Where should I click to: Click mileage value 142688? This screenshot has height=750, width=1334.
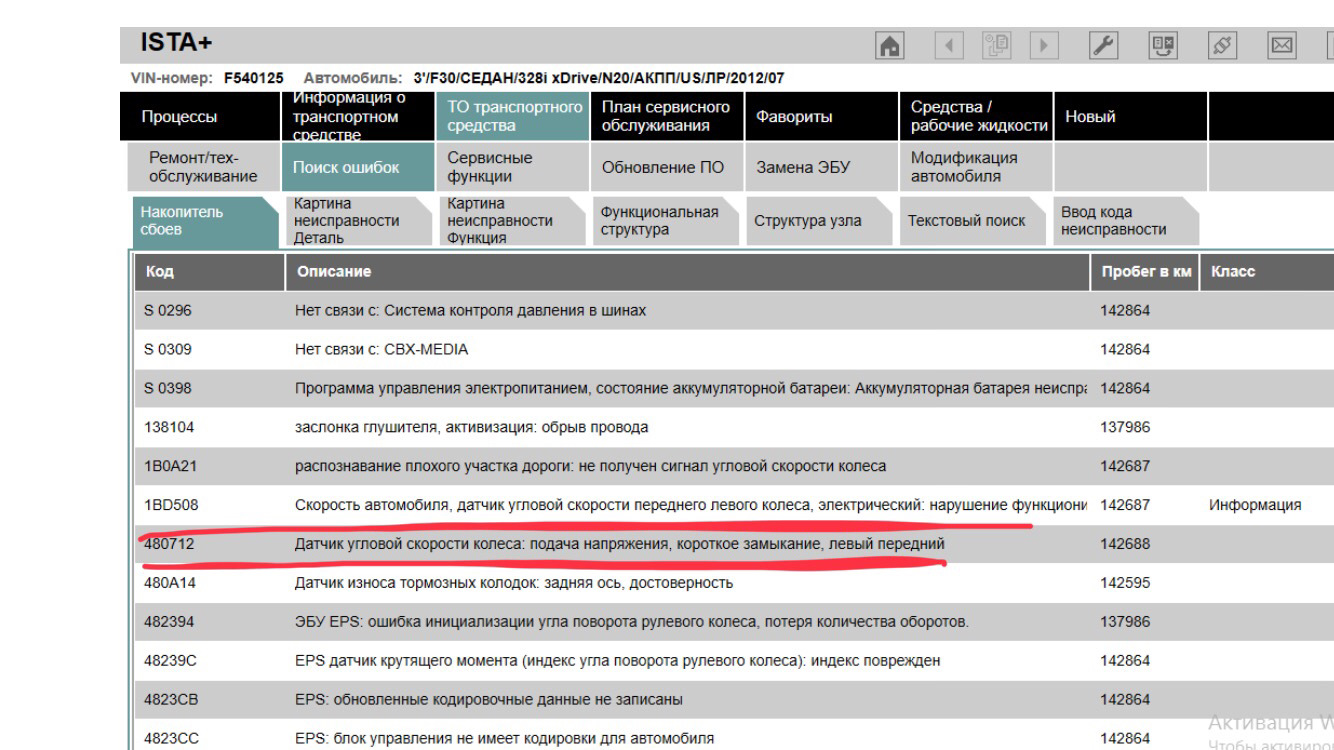tap(1125, 545)
